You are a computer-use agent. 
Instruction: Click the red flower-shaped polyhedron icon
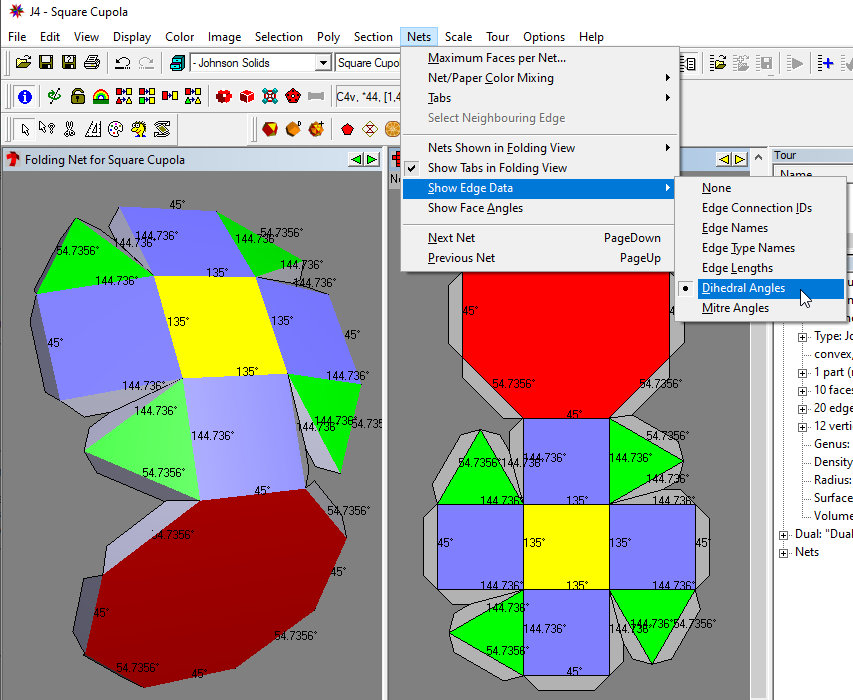[x=224, y=97]
